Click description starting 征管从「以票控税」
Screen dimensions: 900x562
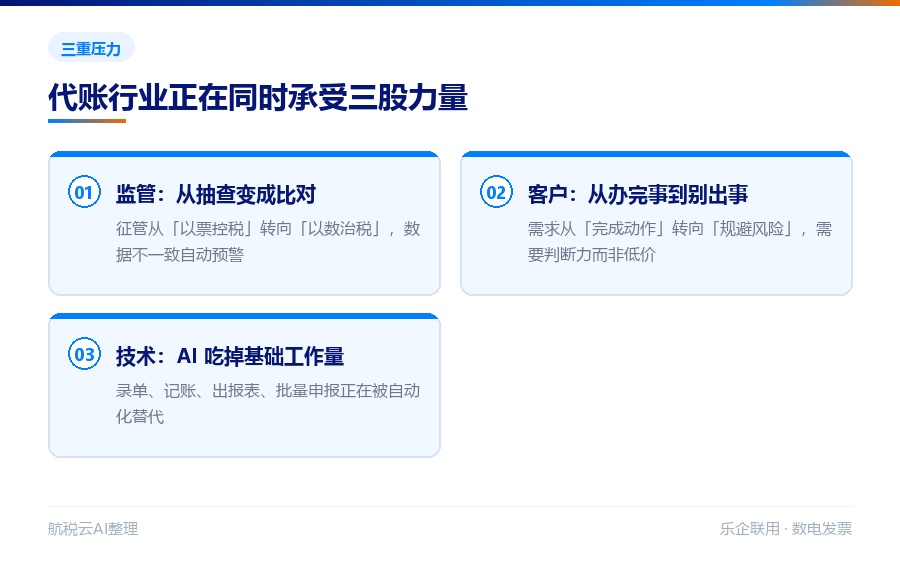268,242
